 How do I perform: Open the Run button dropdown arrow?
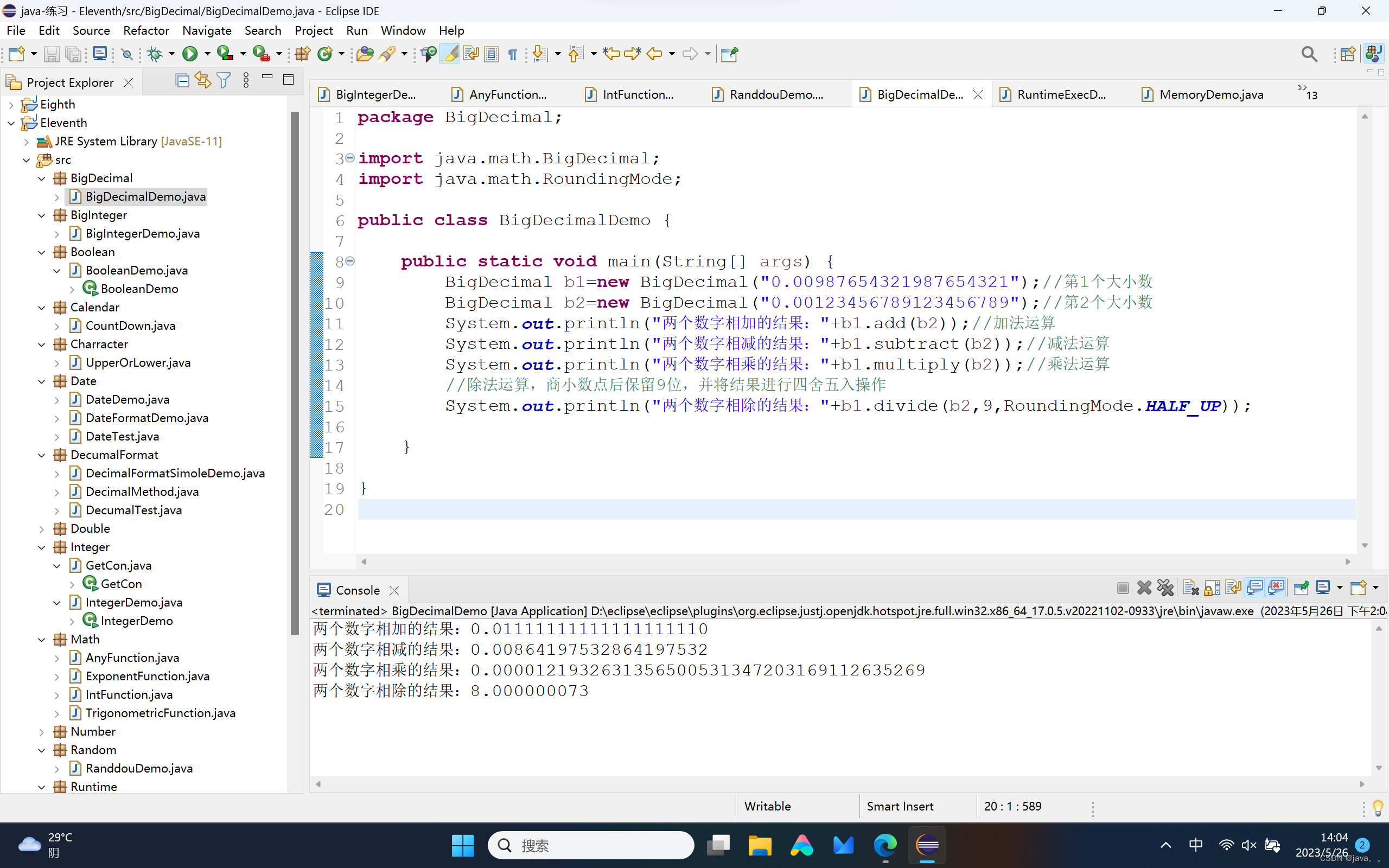[207, 54]
